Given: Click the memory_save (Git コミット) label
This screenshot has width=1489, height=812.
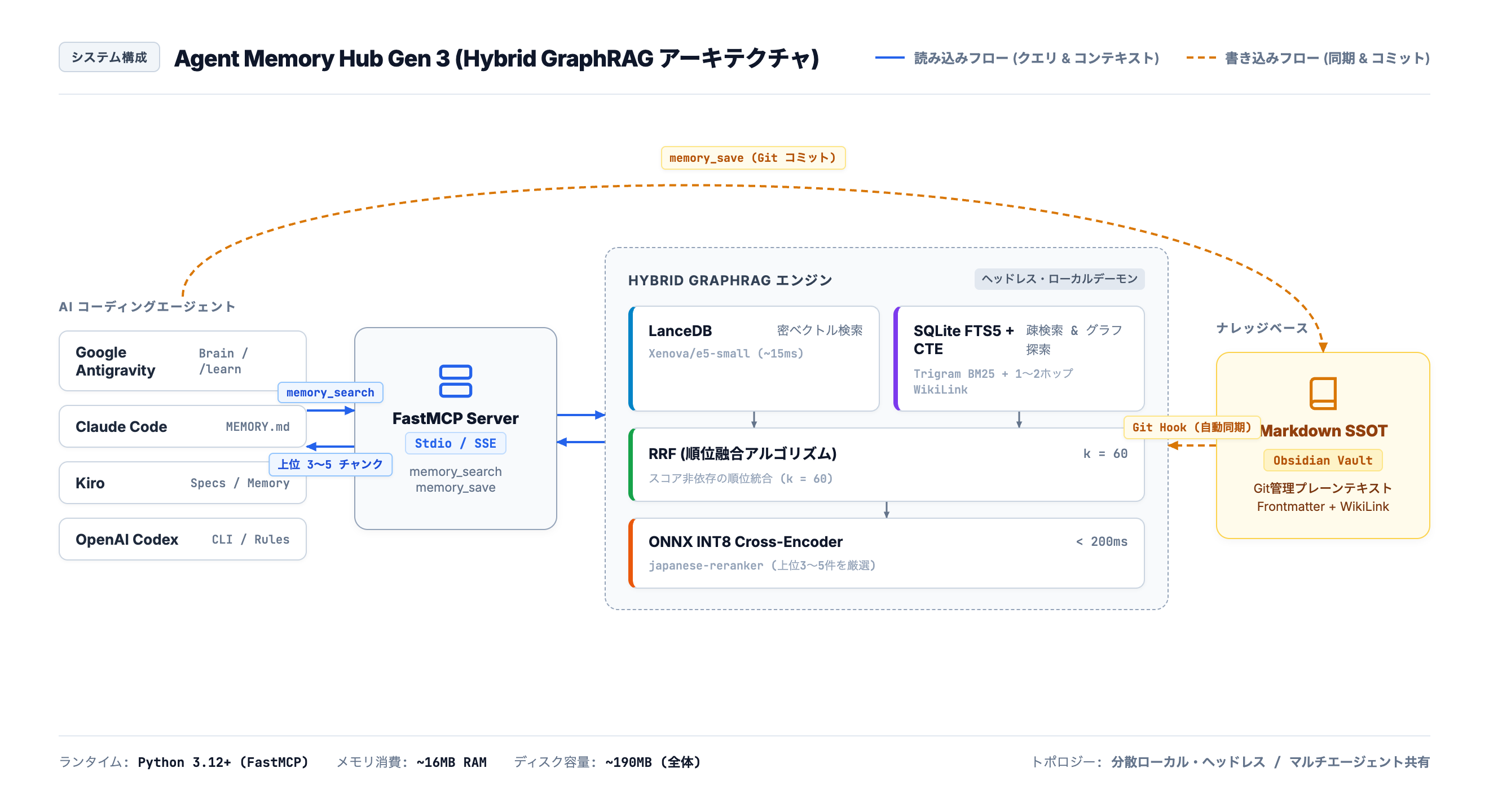Looking at the screenshot, I should [752, 158].
